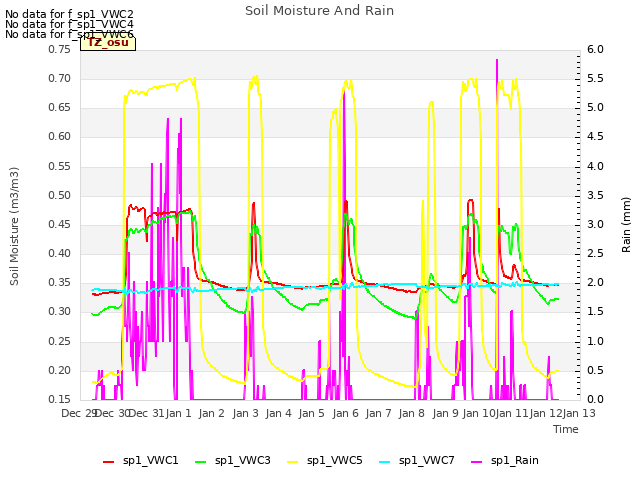Viewport: 640px width, 480px height.
Task: Click the 6.0 right axis value
Action: point(596,49)
